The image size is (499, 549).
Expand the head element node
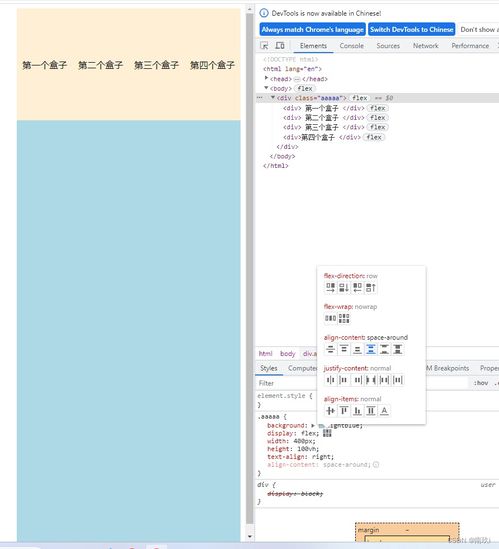(266, 78)
